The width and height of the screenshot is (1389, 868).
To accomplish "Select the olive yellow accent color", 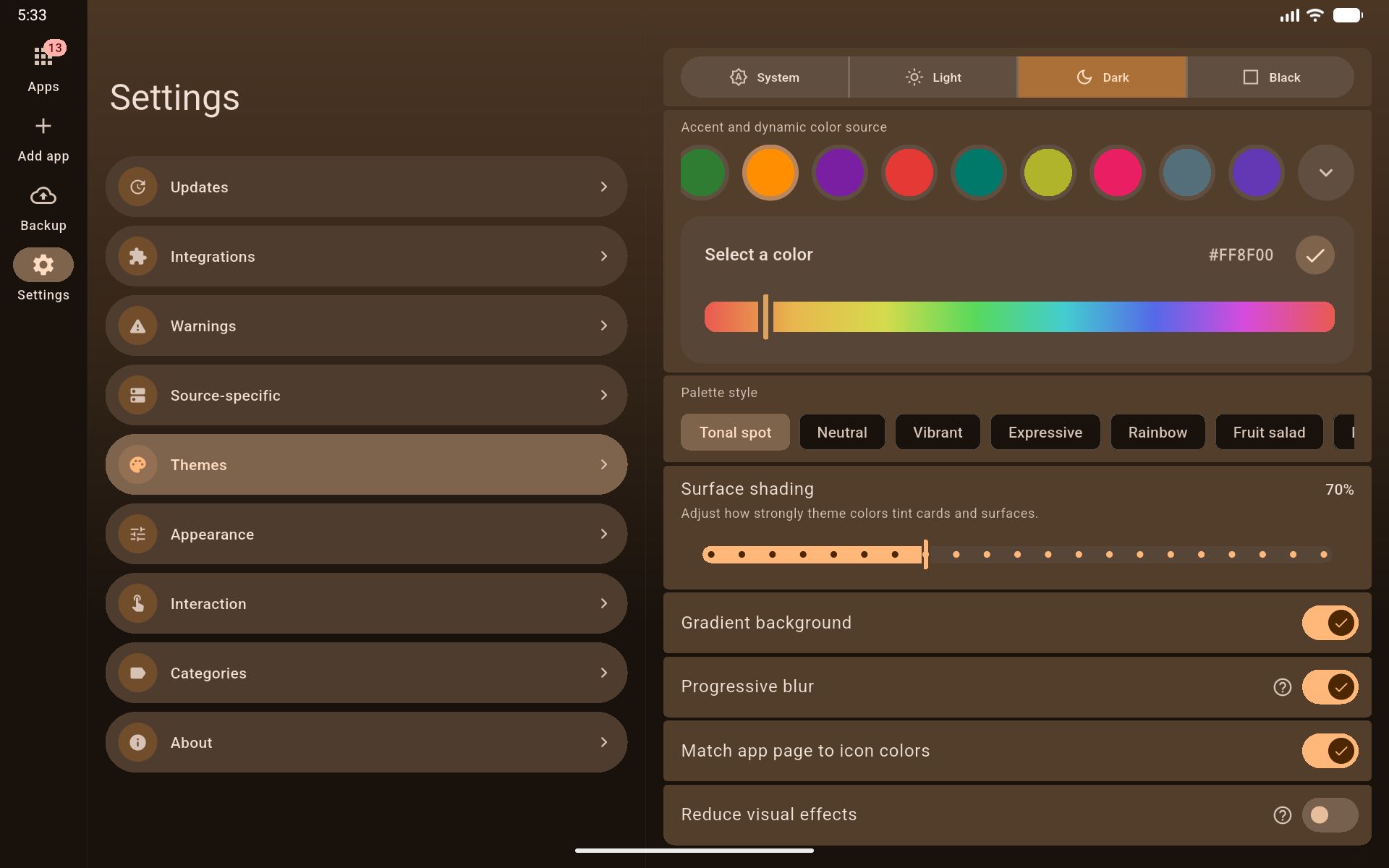I will [1048, 172].
